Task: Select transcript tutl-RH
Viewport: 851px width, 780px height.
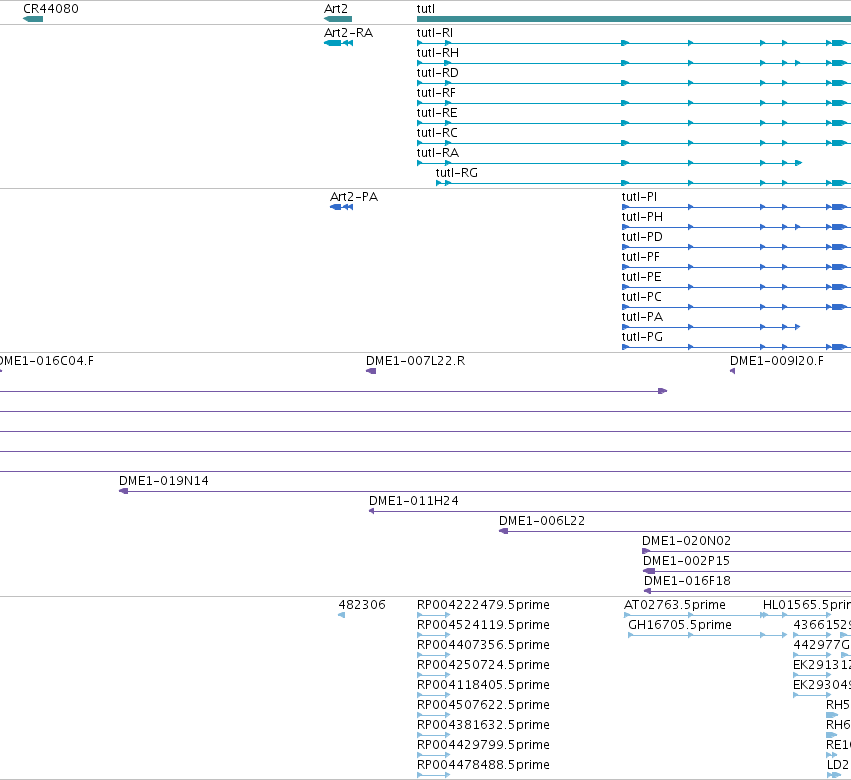Action: pos(437,53)
